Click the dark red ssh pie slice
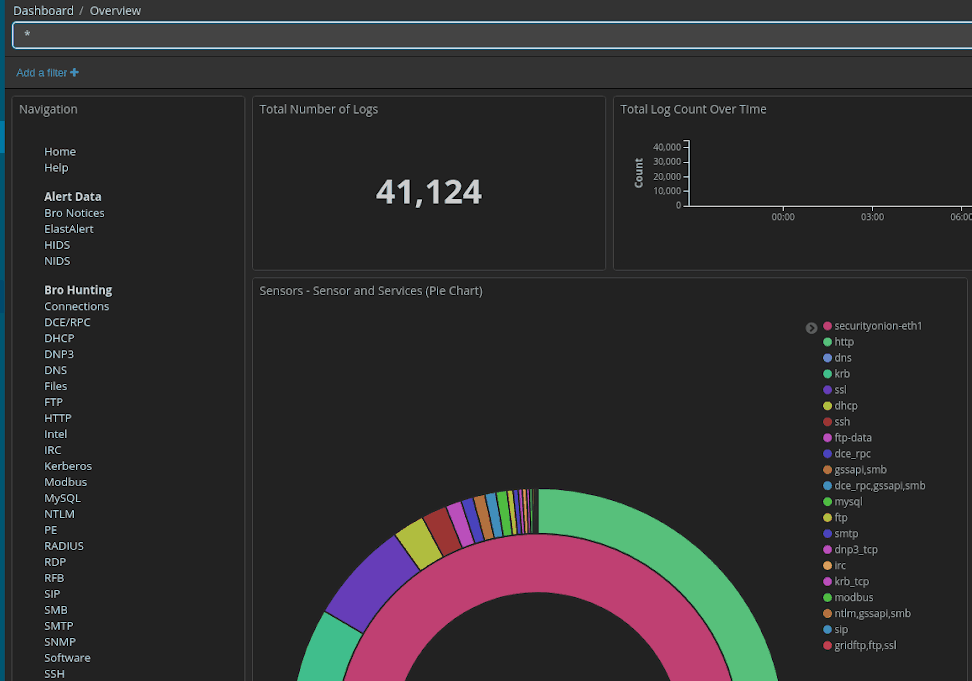 click(x=443, y=531)
